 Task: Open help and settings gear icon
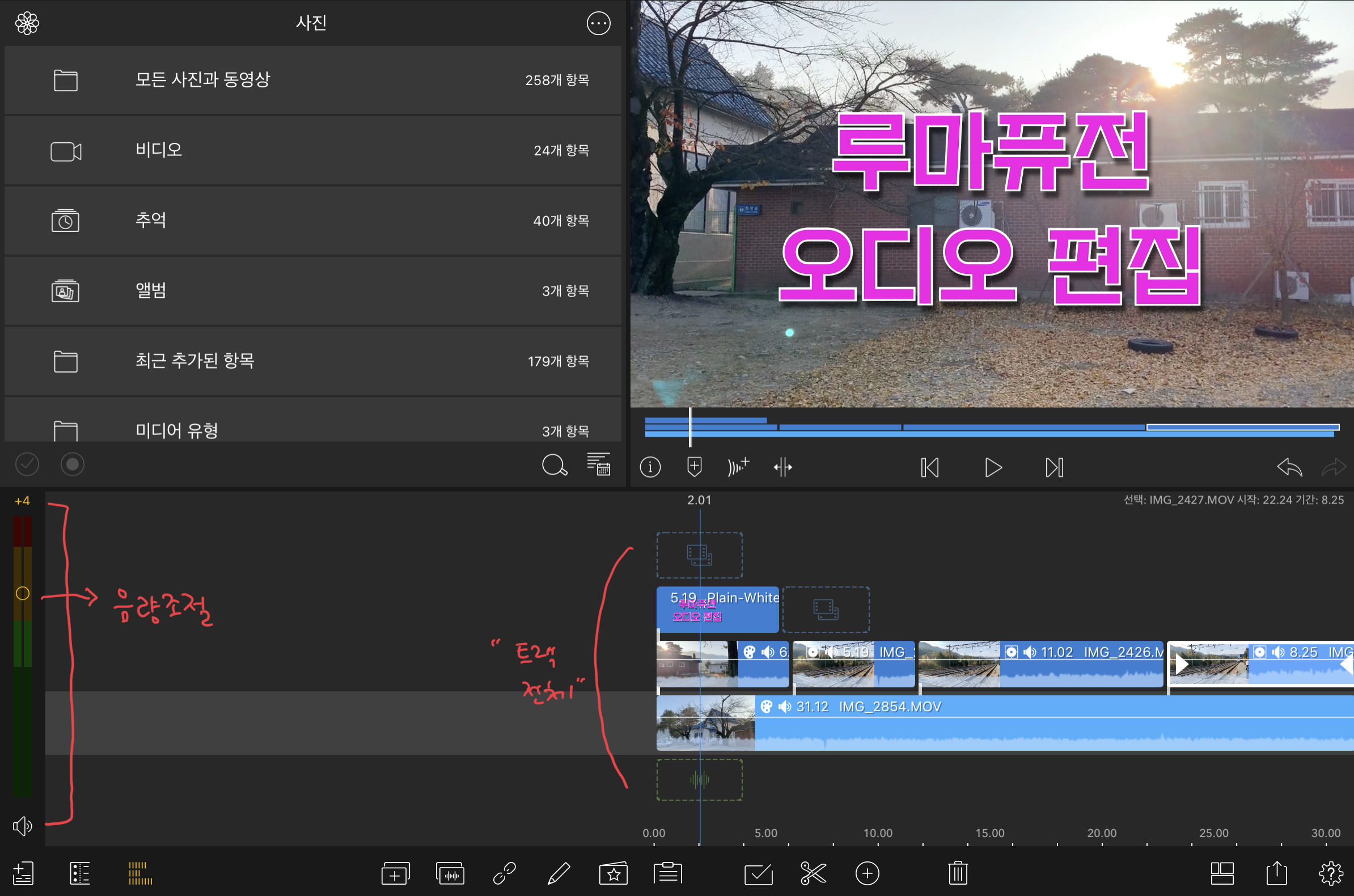[x=1331, y=873]
